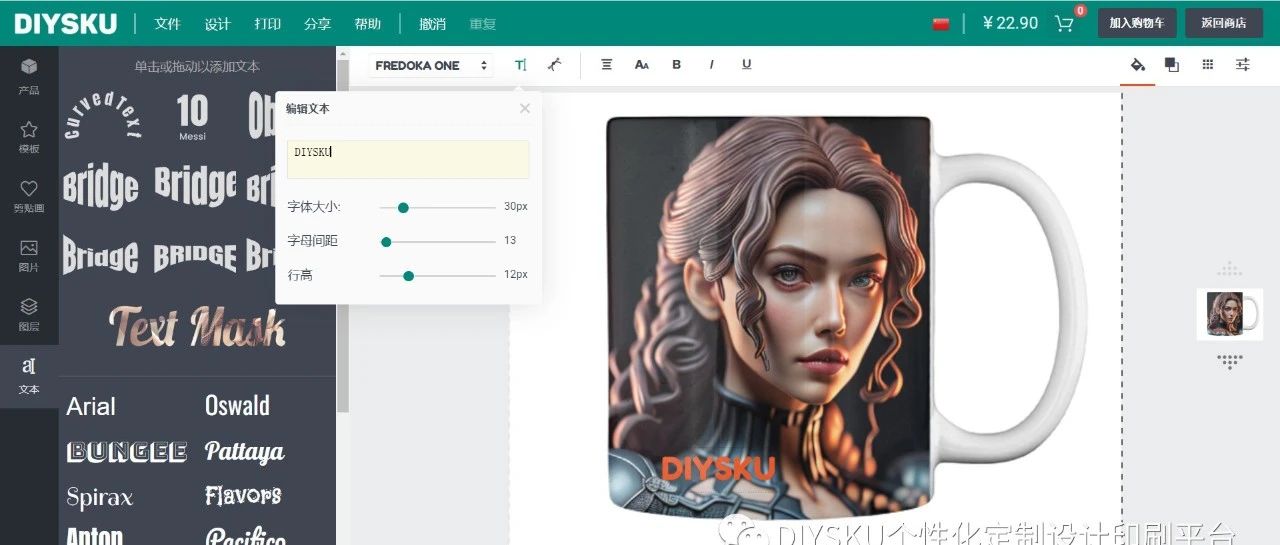Click the ¥22.90 price
This screenshot has height=545, width=1280.
coord(1011,23)
